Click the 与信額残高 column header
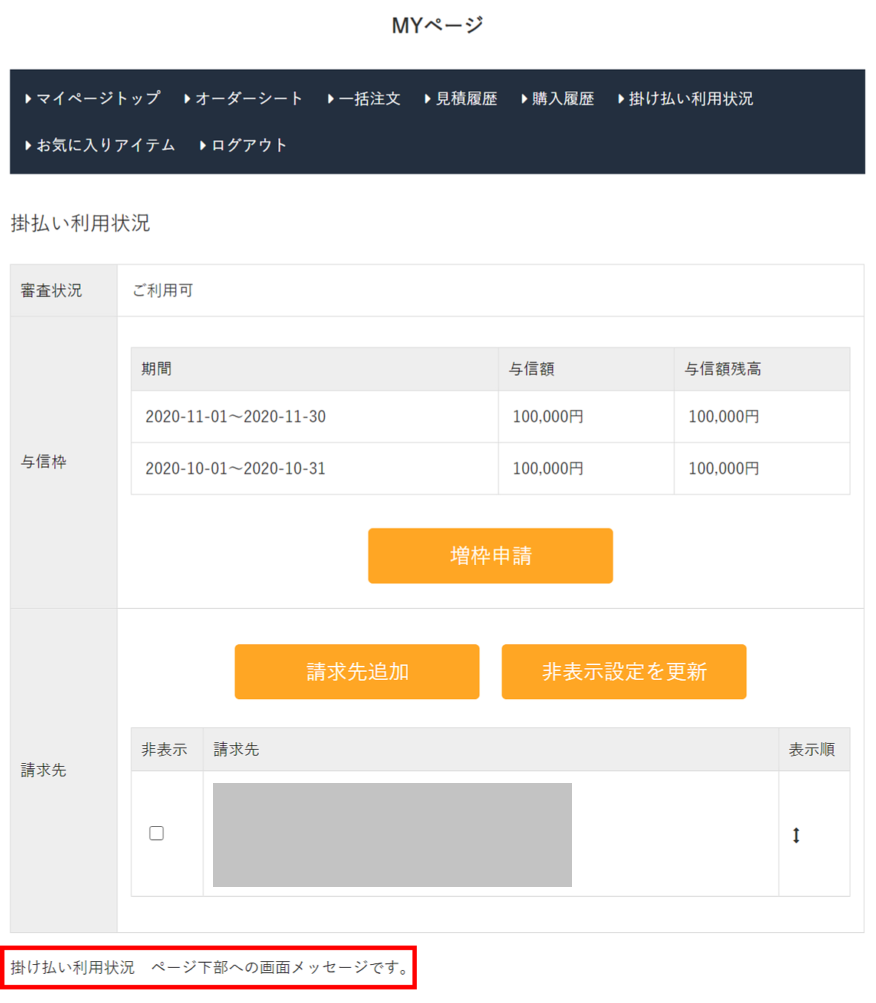Viewport: 876px width, 1003px height. (x=723, y=369)
